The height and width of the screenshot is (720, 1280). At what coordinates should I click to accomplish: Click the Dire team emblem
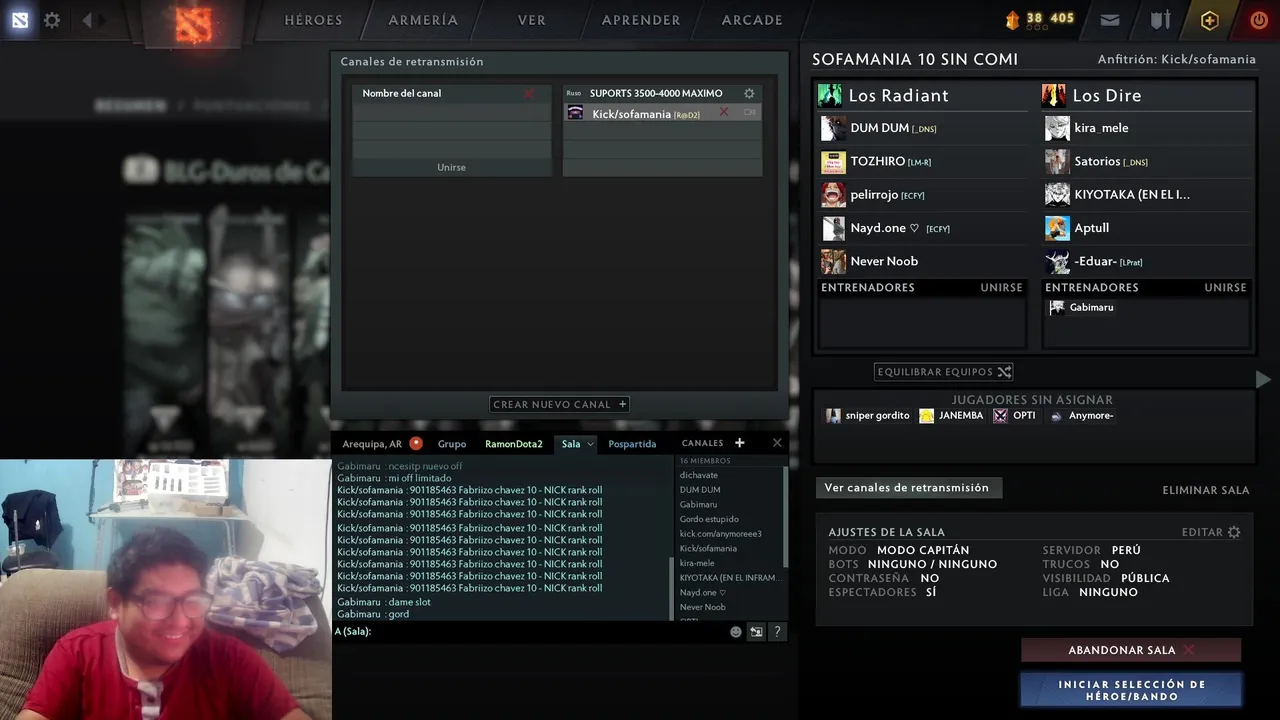tap(1054, 95)
